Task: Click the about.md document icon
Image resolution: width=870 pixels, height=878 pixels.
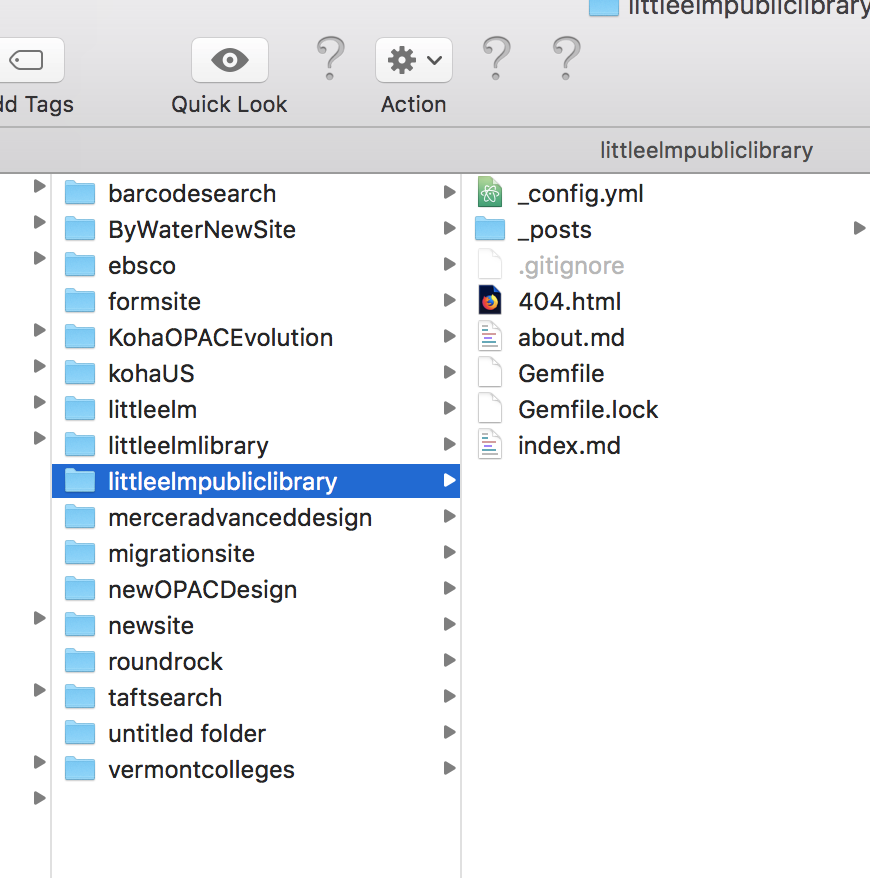Action: [488, 336]
